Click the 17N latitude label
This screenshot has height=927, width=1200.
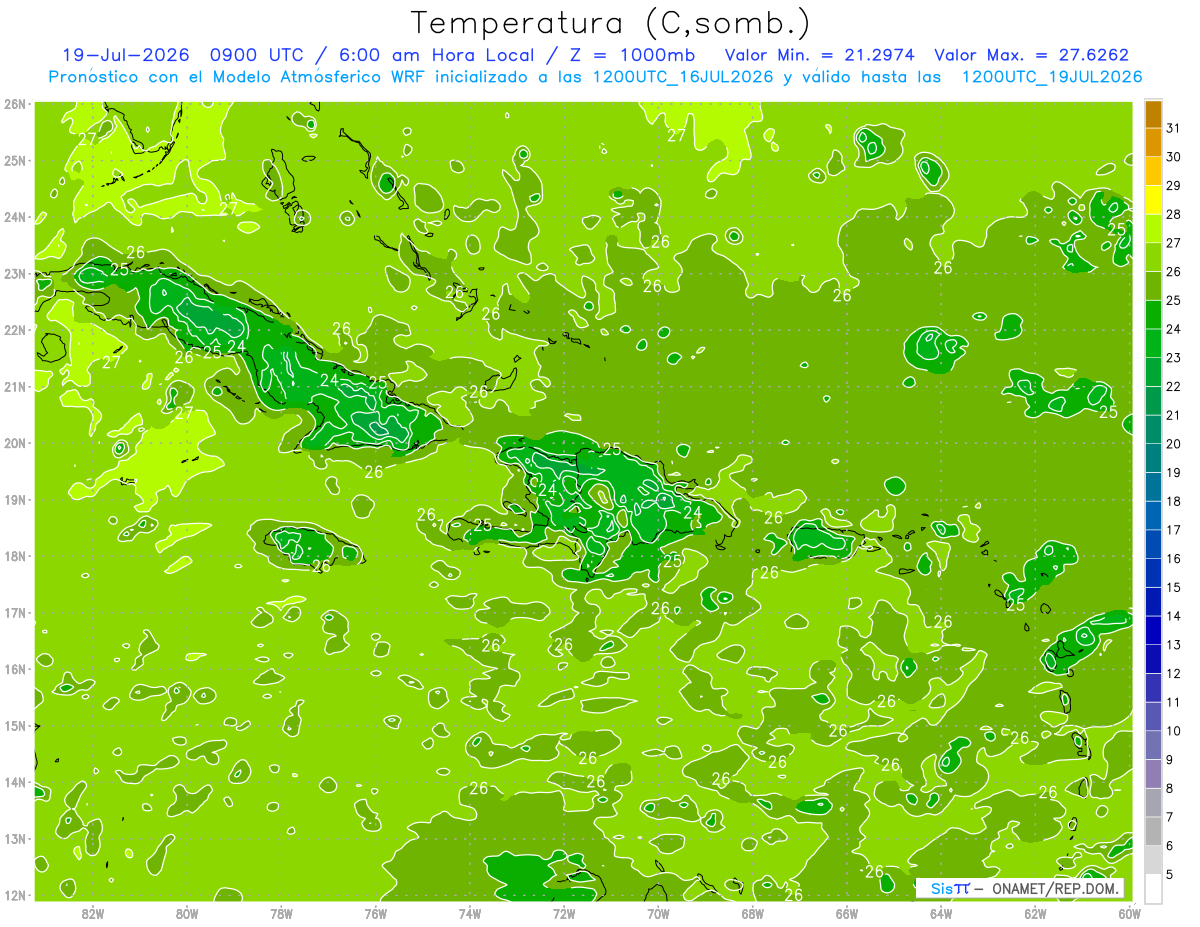pyautogui.click(x=15, y=612)
